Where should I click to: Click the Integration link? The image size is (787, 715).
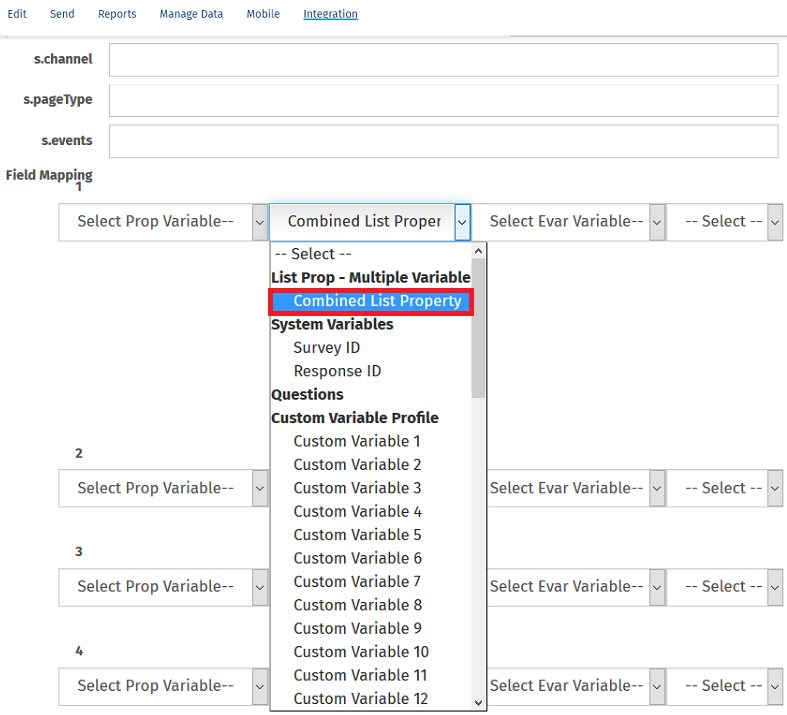coord(330,14)
